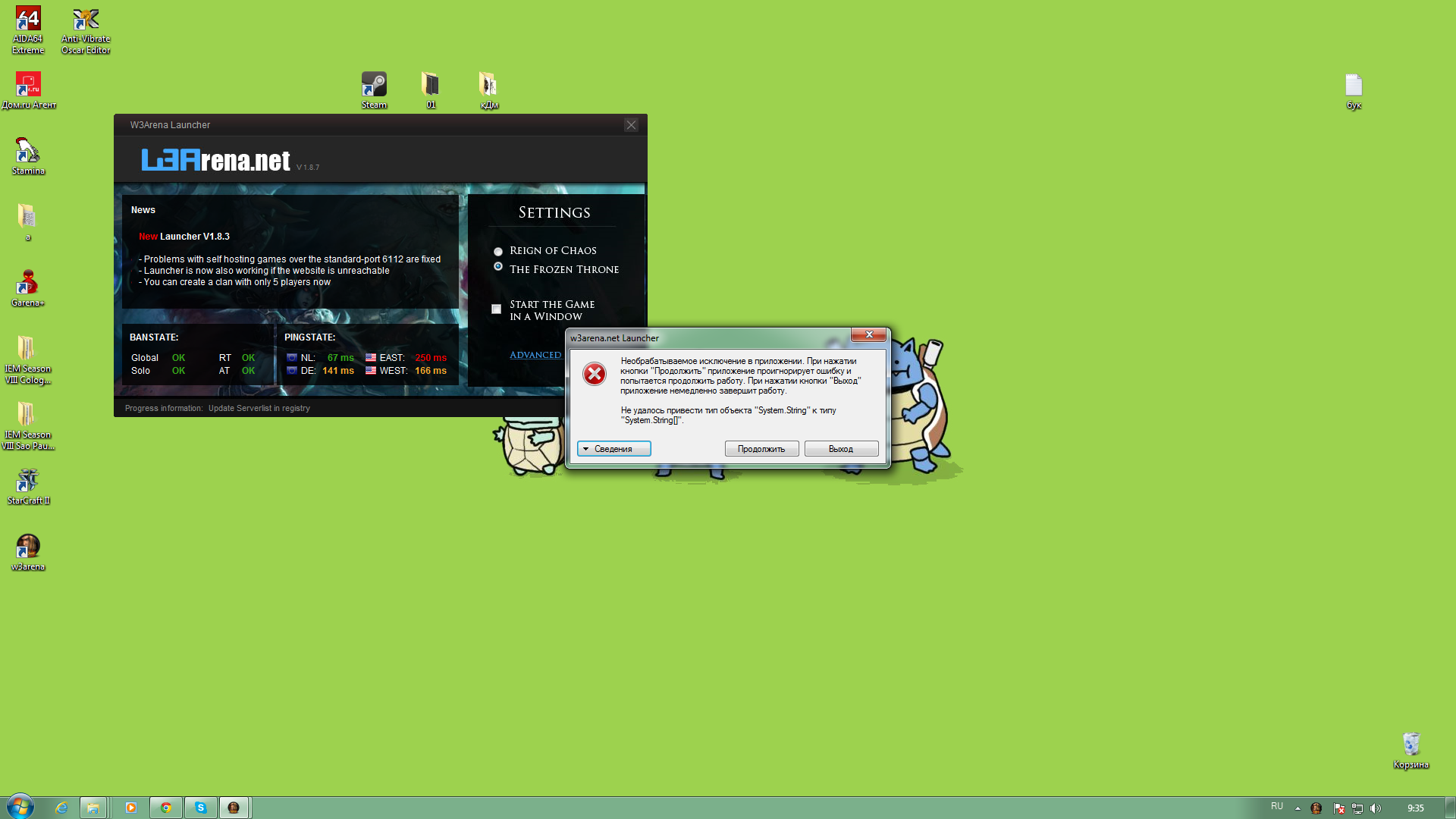The width and height of the screenshot is (1456, 819).
Task: Click the red error icon in dialog
Action: [595, 374]
